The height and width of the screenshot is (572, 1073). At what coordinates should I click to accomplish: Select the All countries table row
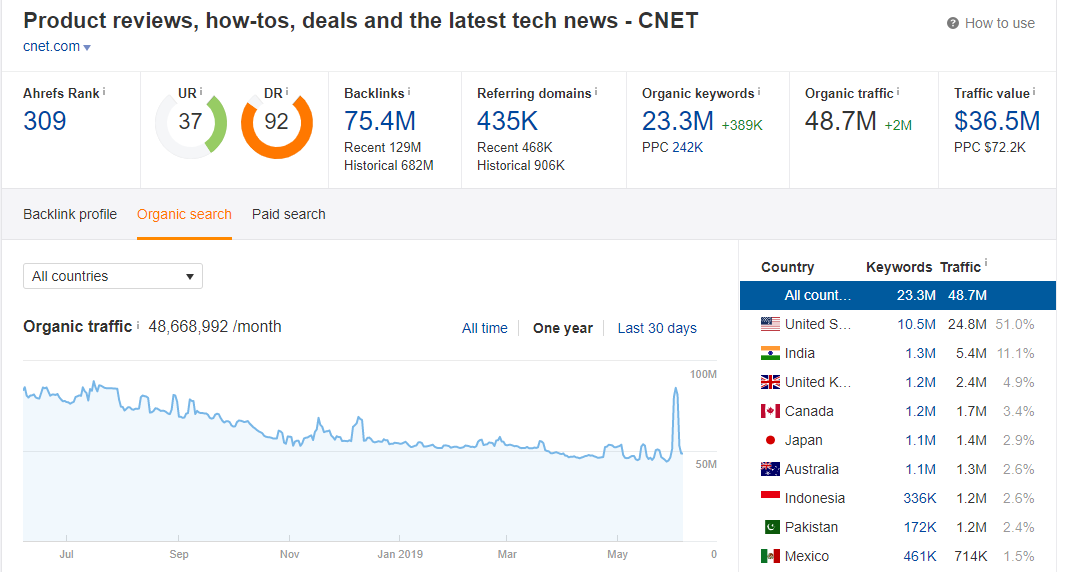click(897, 295)
